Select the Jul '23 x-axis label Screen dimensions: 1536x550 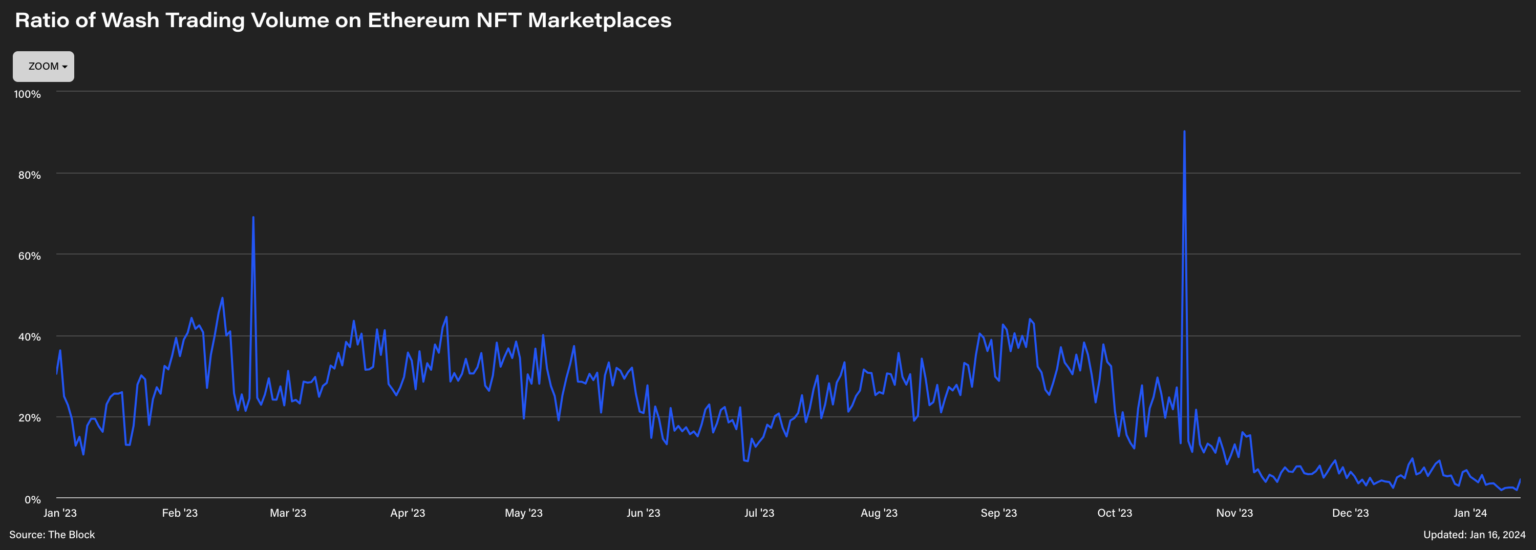[x=759, y=513]
